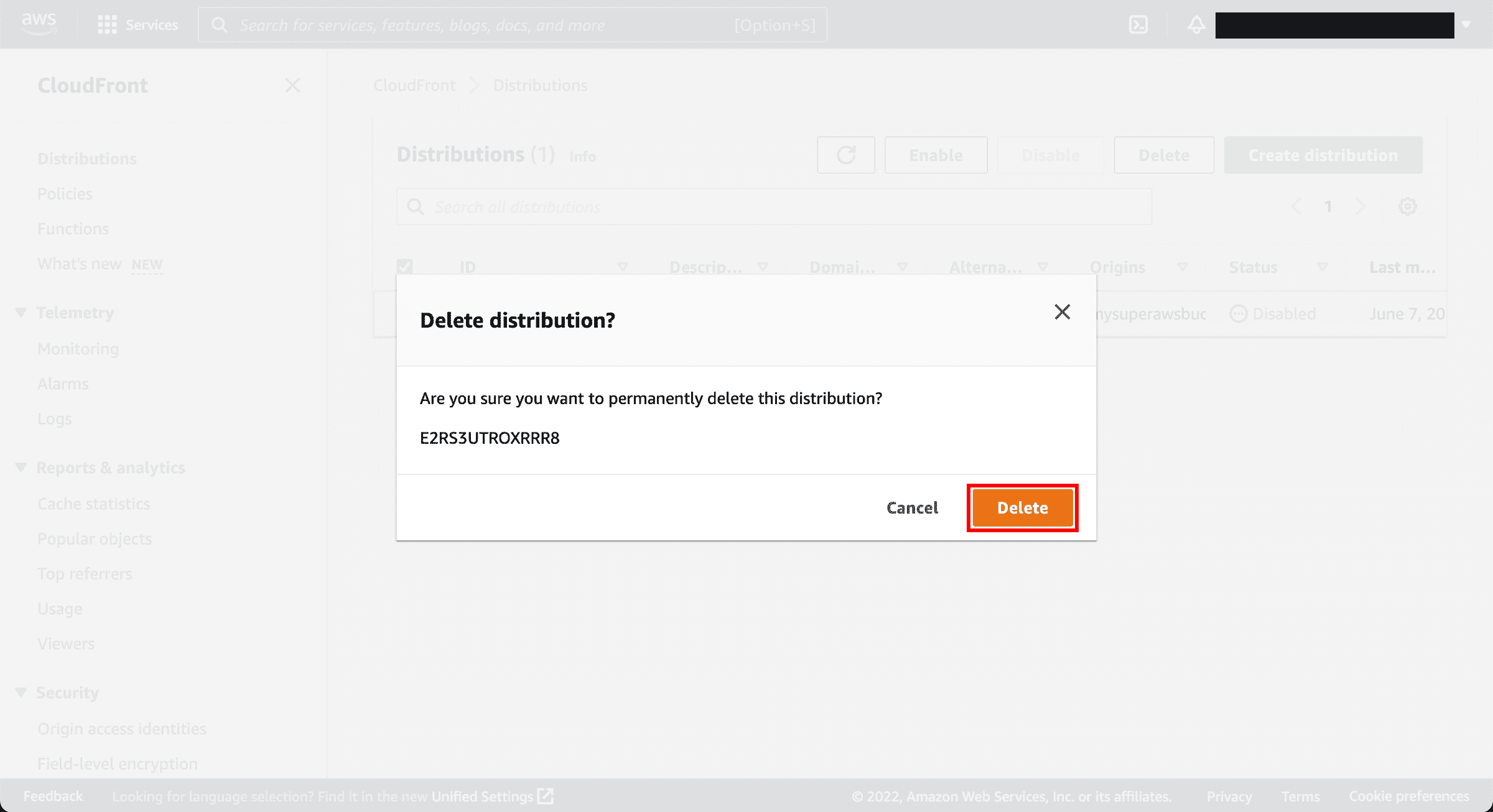Viewport: 1493px width, 812px height.
Task: Focus the AWS services search bar
Action: click(513, 25)
